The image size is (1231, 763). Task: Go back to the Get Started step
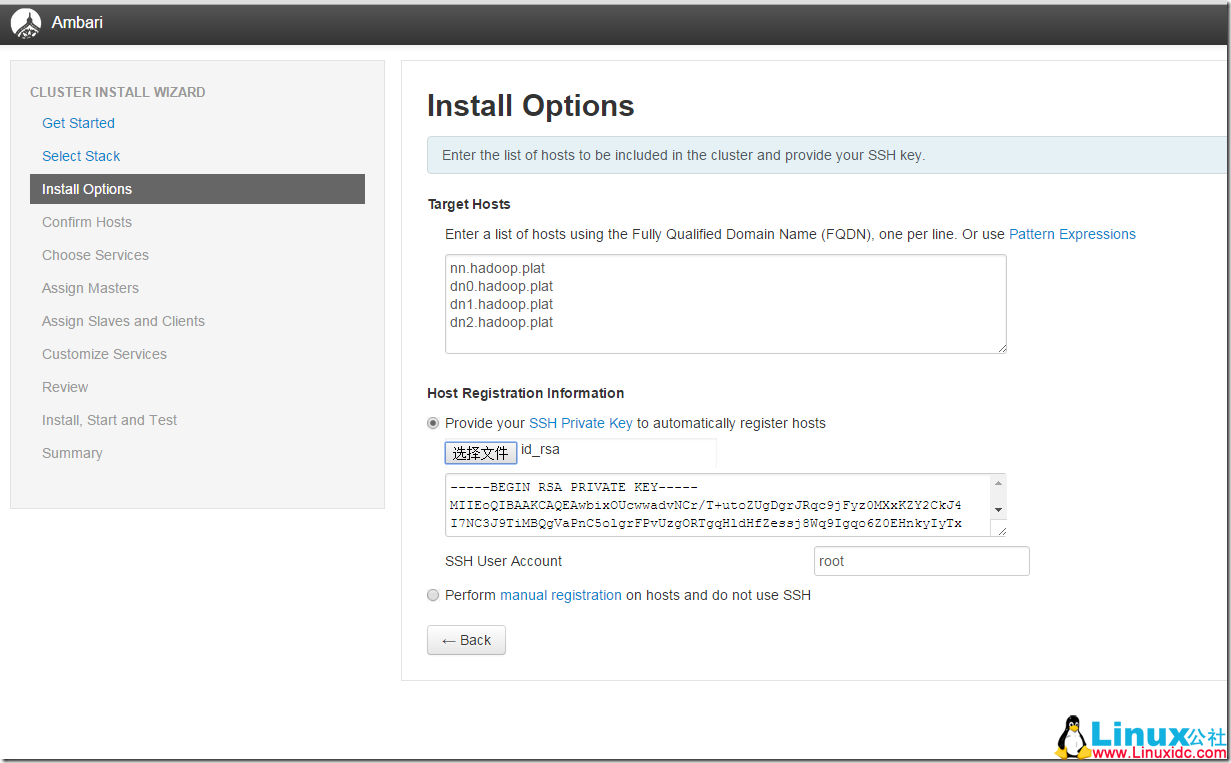click(78, 123)
